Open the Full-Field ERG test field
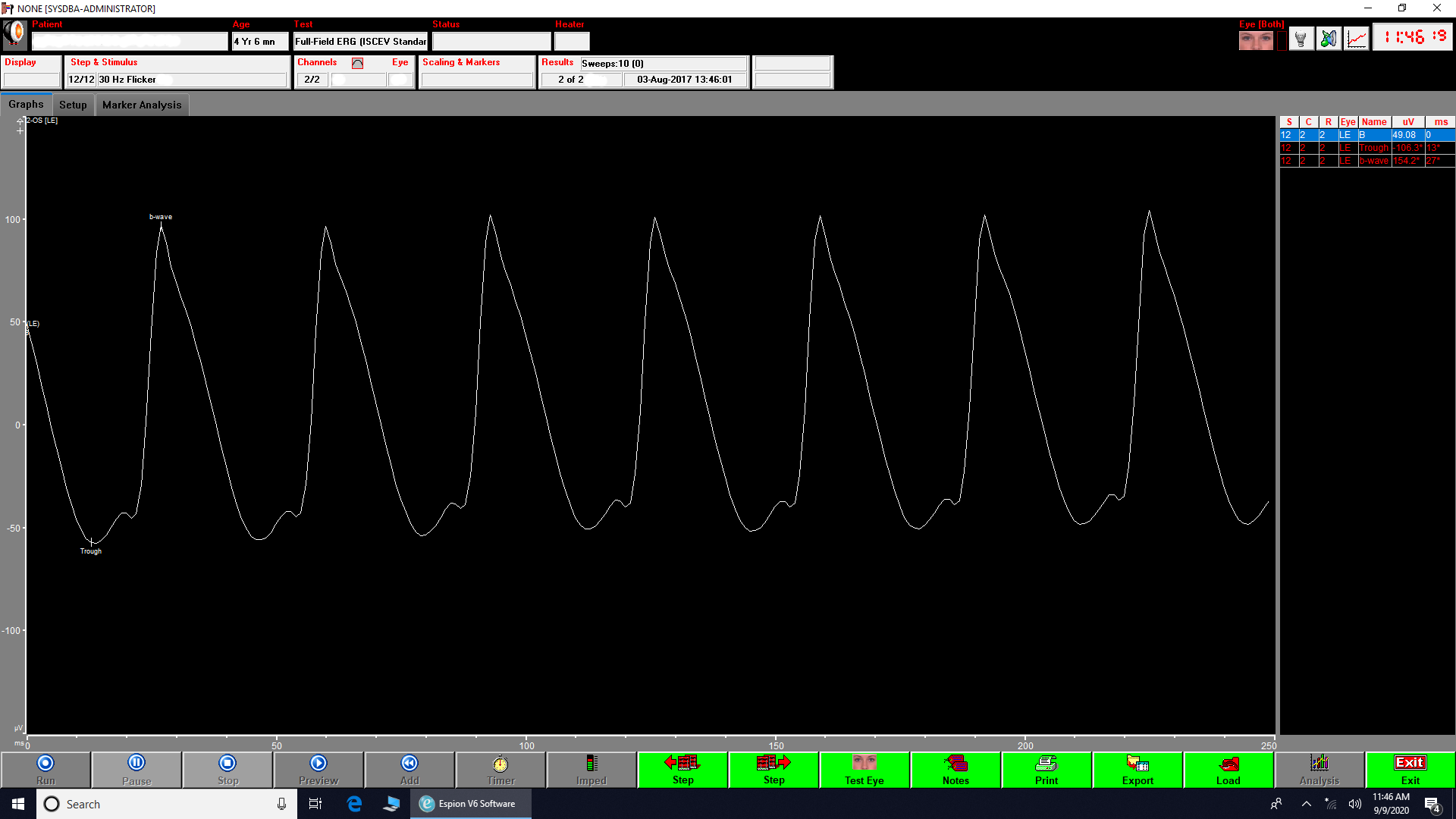 360,42
